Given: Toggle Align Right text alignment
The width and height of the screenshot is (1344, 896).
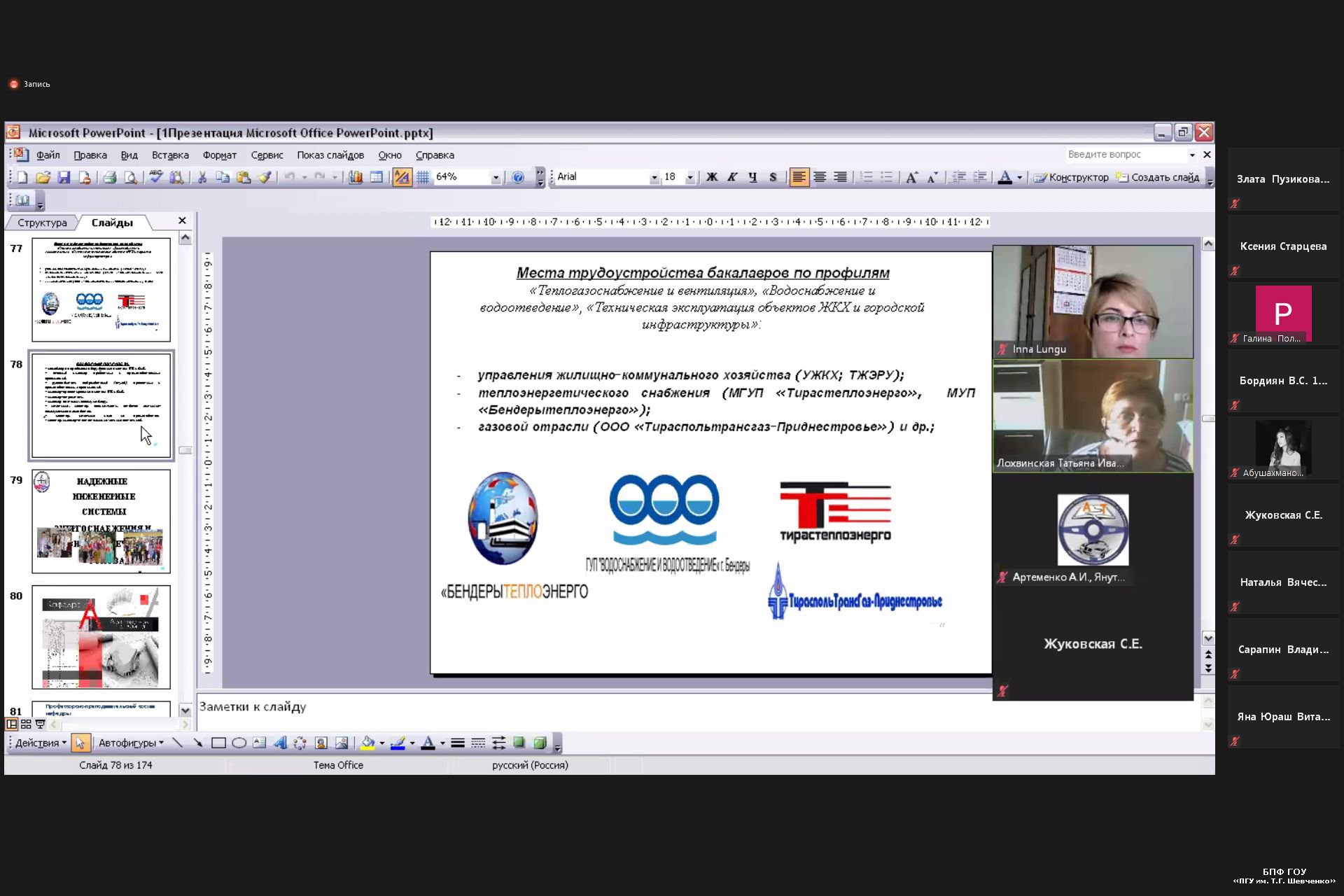Looking at the screenshot, I should [x=840, y=177].
